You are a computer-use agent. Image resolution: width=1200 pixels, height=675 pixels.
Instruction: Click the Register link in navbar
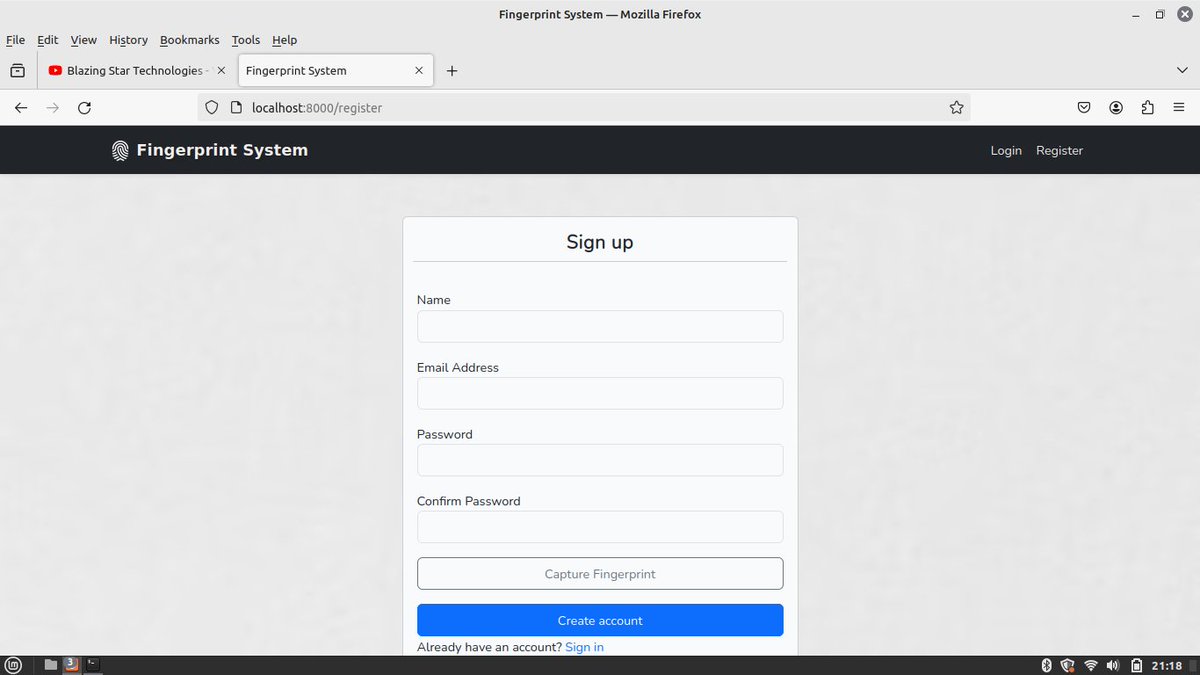1059,151
